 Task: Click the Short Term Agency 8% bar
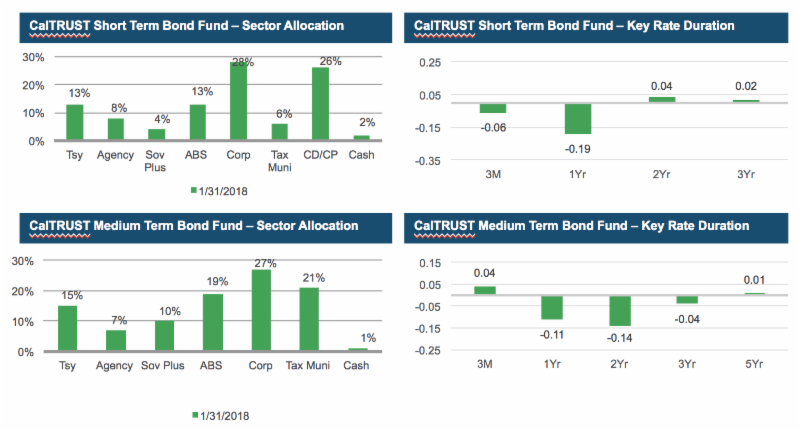pyautogui.click(x=116, y=129)
